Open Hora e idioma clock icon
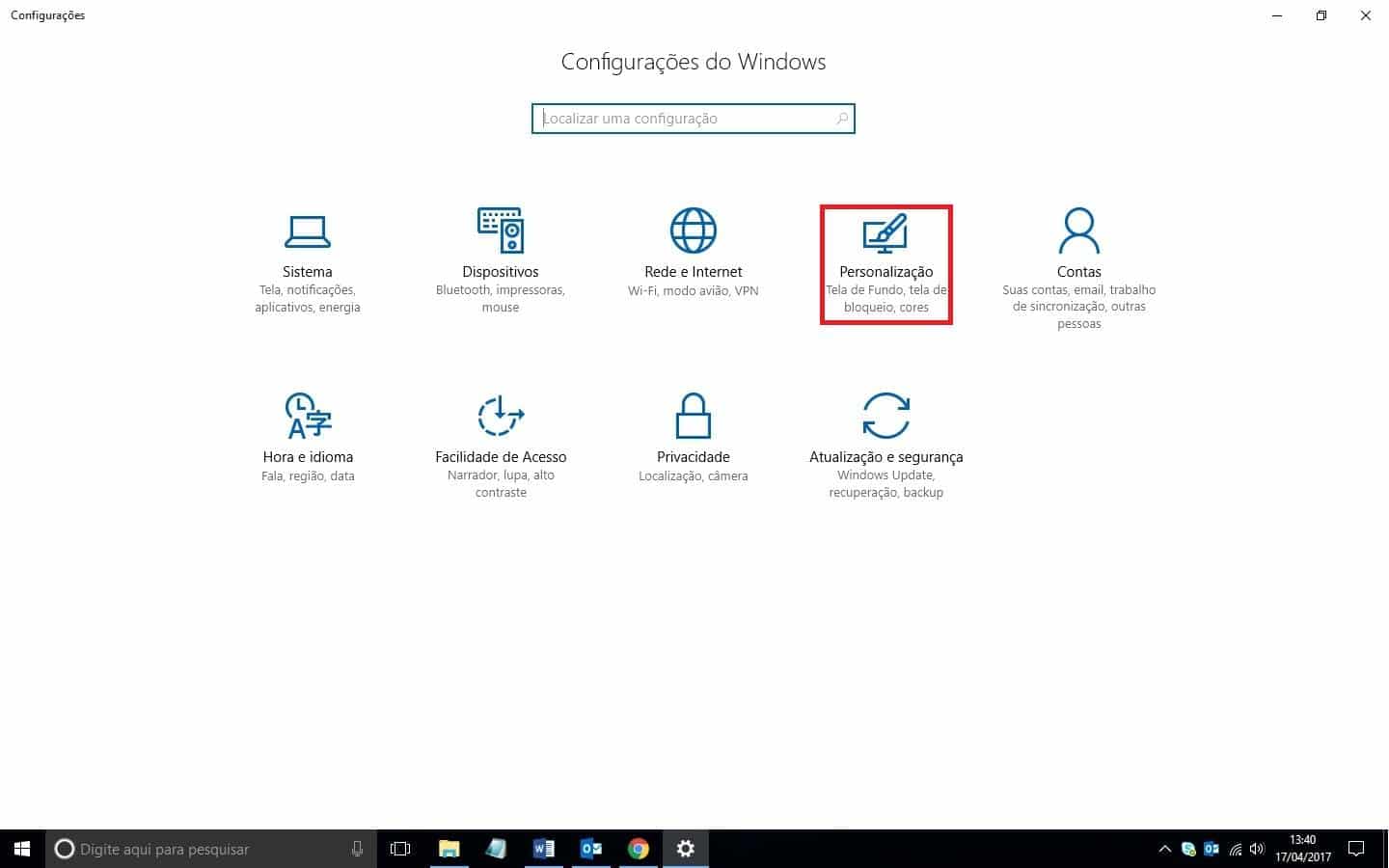The image size is (1389, 868). point(308,416)
